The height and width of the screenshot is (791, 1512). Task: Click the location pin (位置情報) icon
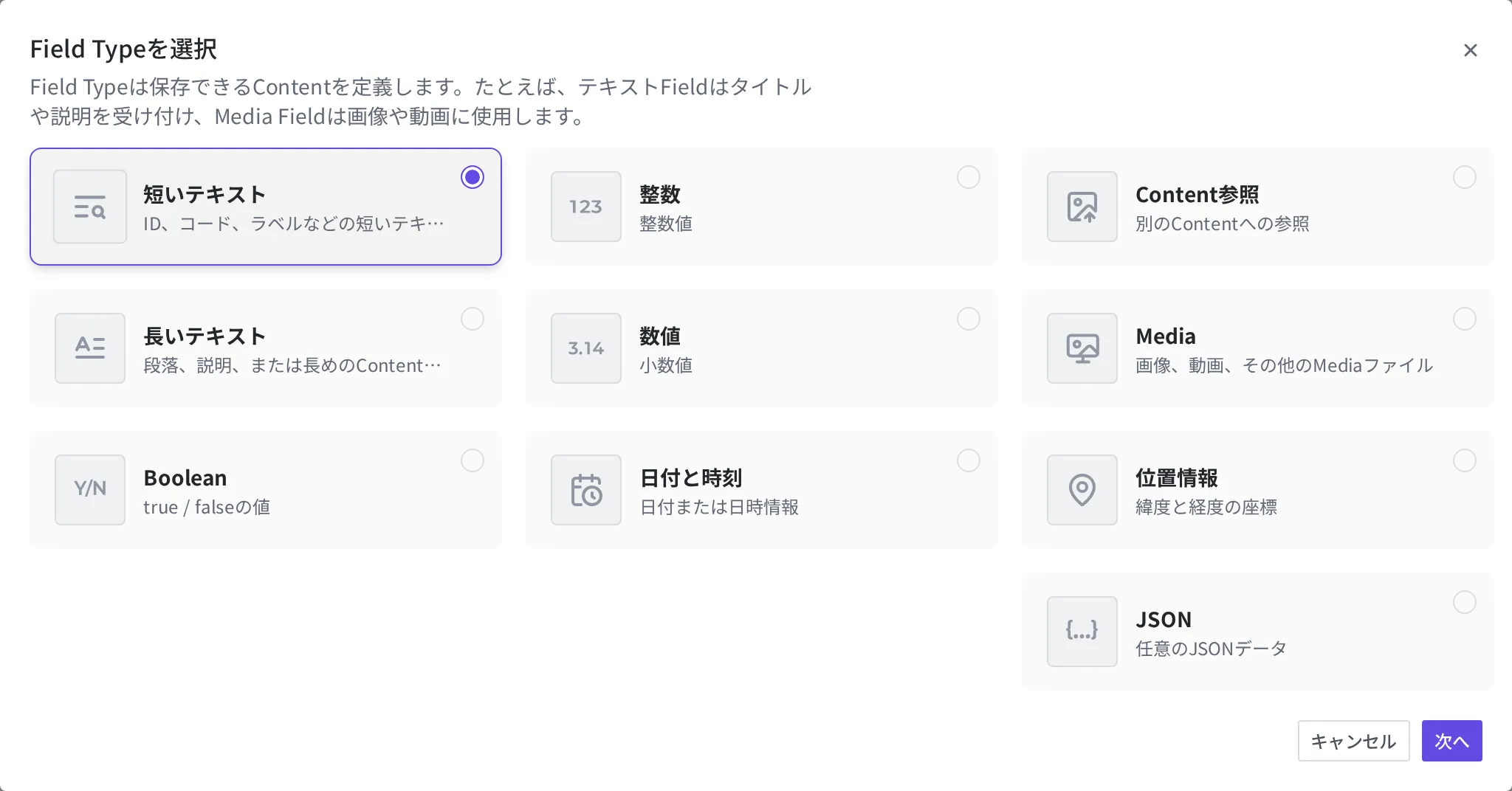pos(1082,490)
